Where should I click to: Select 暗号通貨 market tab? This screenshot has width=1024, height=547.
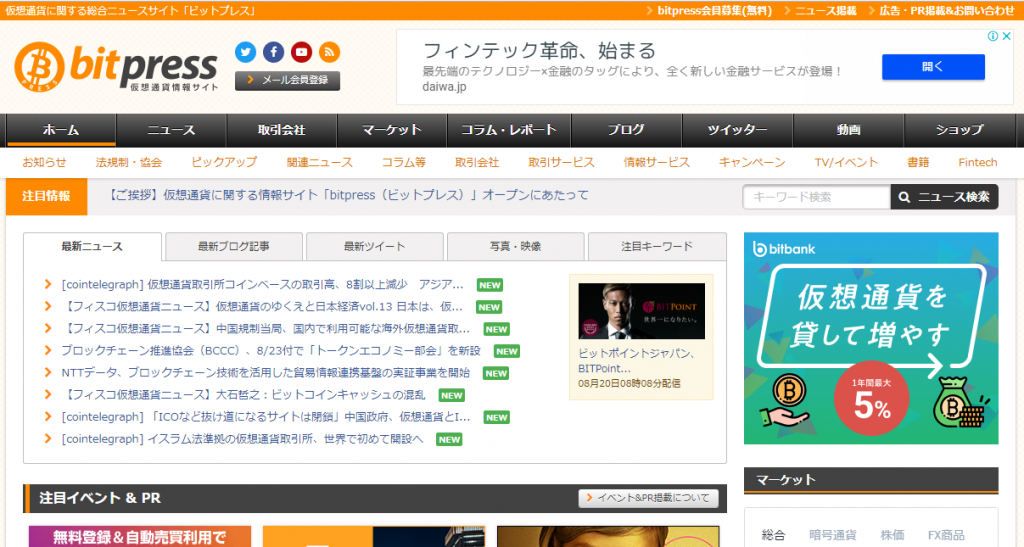coord(833,535)
